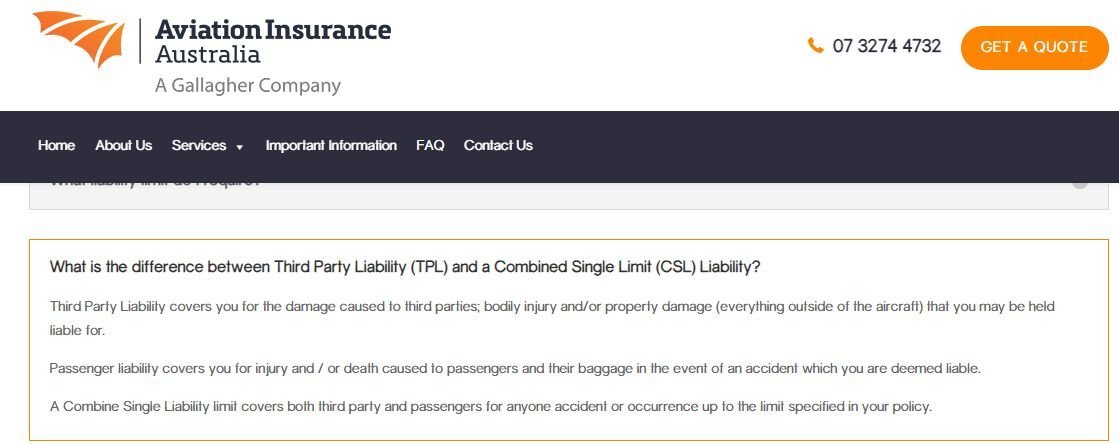1119x444 pixels.
Task: Open the Important Information menu item
Action: click(x=331, y=146)
